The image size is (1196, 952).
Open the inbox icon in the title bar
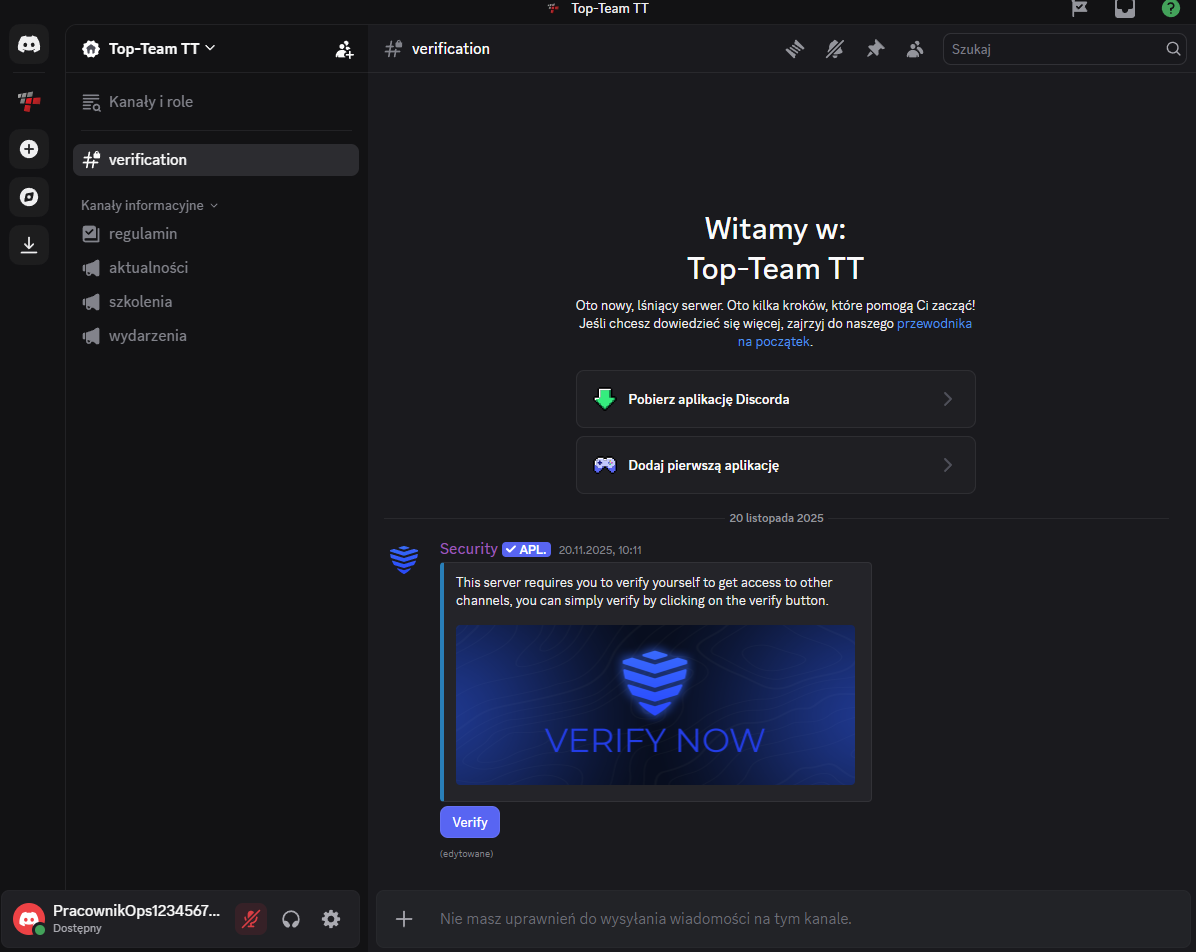(x=1125, y=8)
